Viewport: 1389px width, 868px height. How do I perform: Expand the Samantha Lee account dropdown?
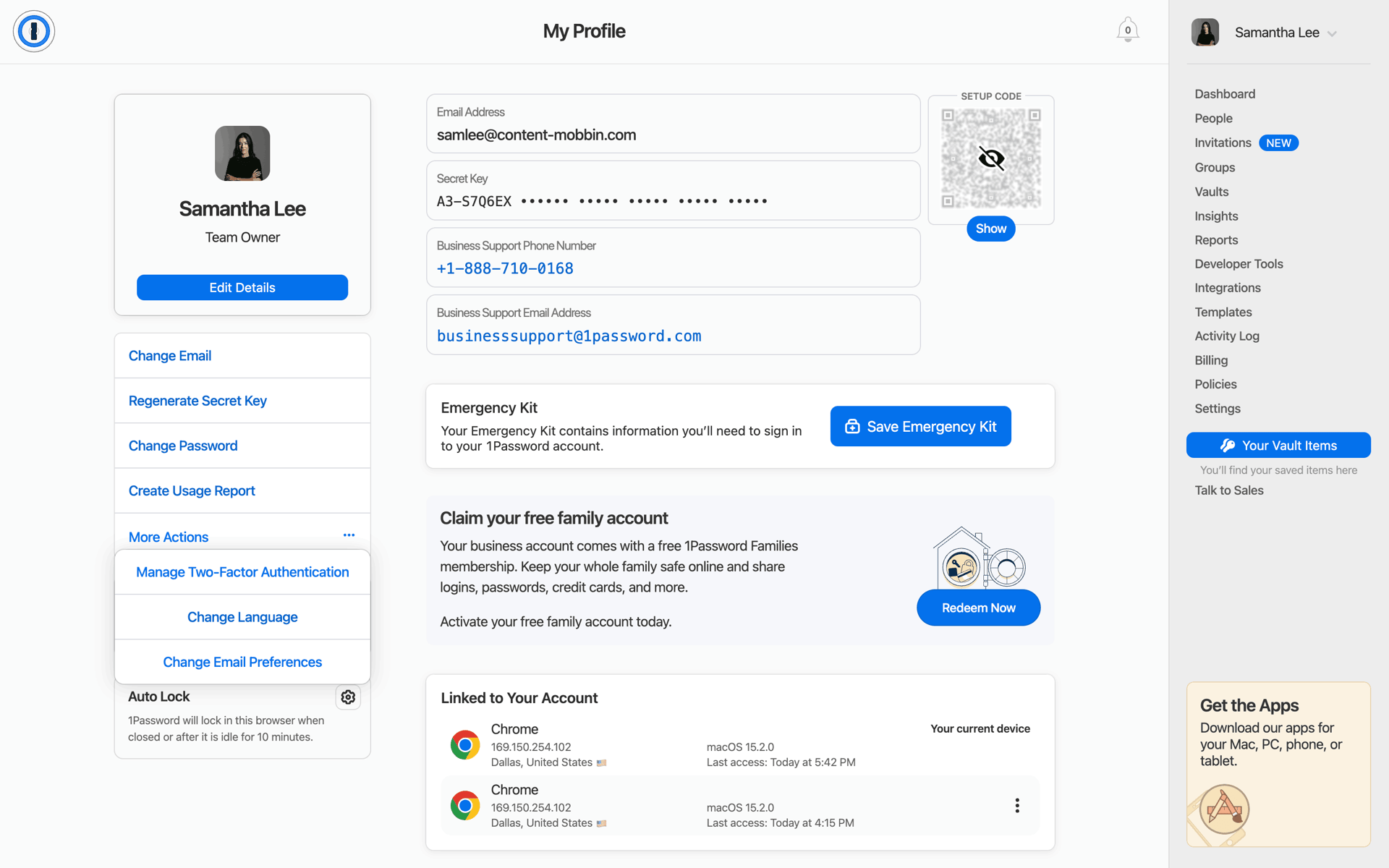[1332, 33]
